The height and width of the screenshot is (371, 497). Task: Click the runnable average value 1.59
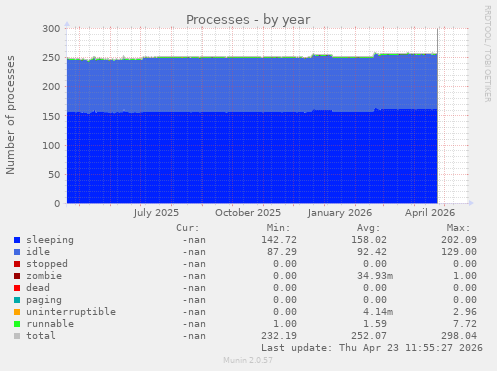click(375, 324)
